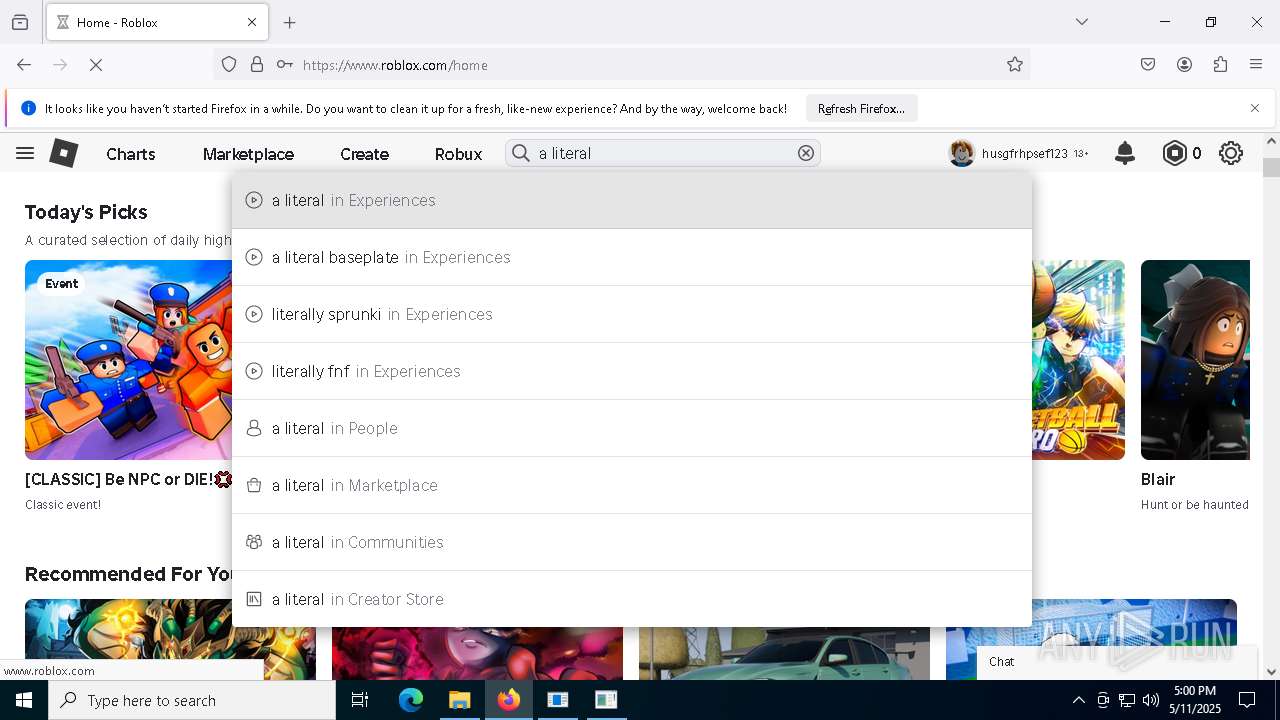
Task: Open Firefox application menu
Action: (x=1256, y=65)
